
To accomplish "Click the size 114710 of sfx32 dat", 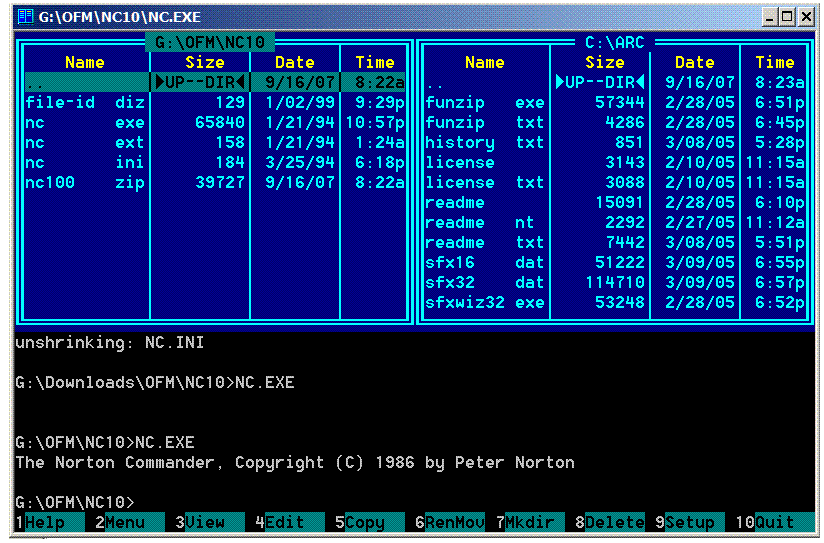I will 615,282.
